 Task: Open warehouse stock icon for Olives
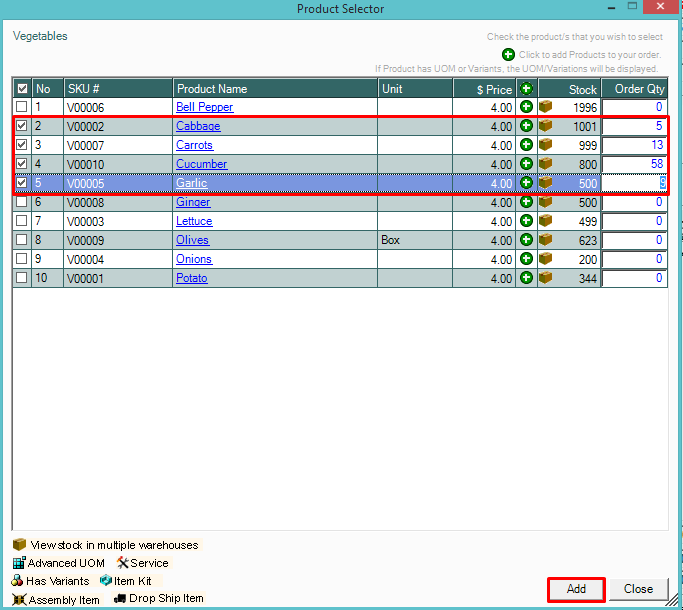546,240
